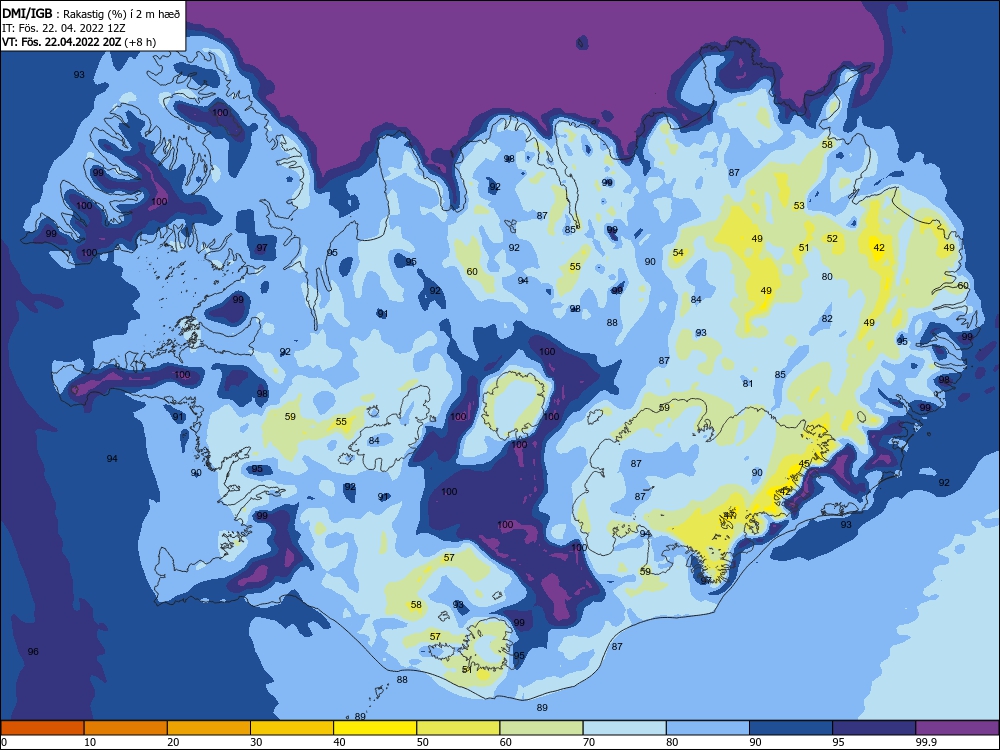
Task: Click the '30' tick label in the legend
Action: point(256,742)
